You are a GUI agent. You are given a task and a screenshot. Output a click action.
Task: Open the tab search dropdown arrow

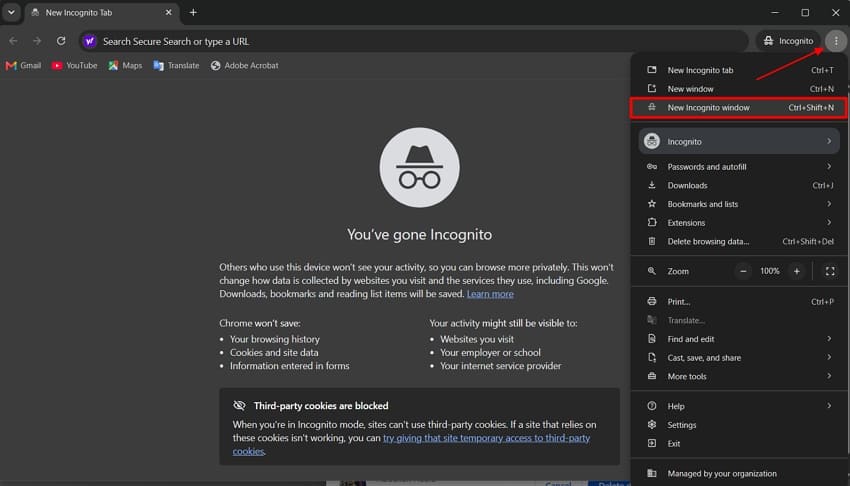[11, 12]
